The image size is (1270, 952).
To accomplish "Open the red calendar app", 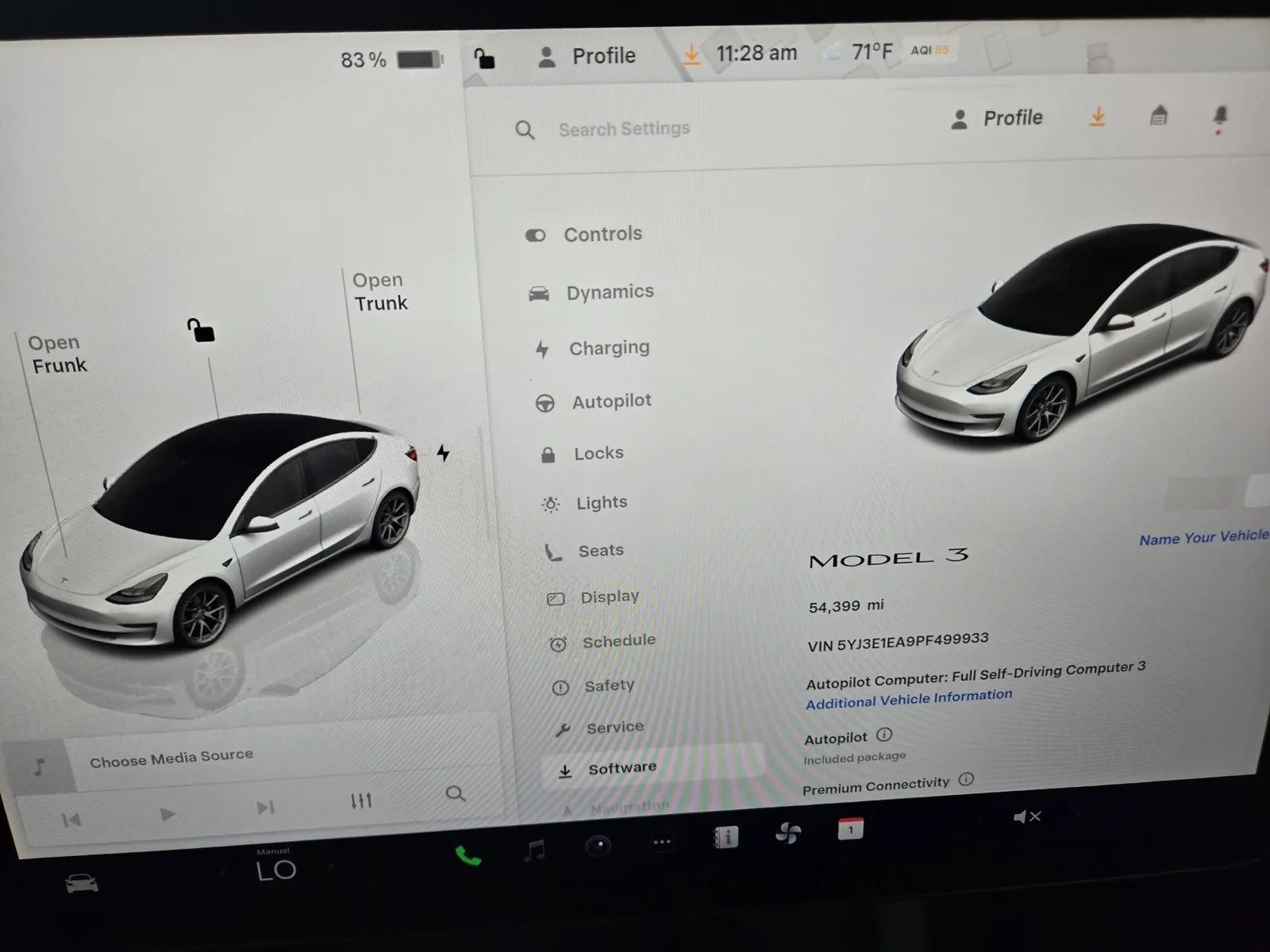I will (850, 829).
